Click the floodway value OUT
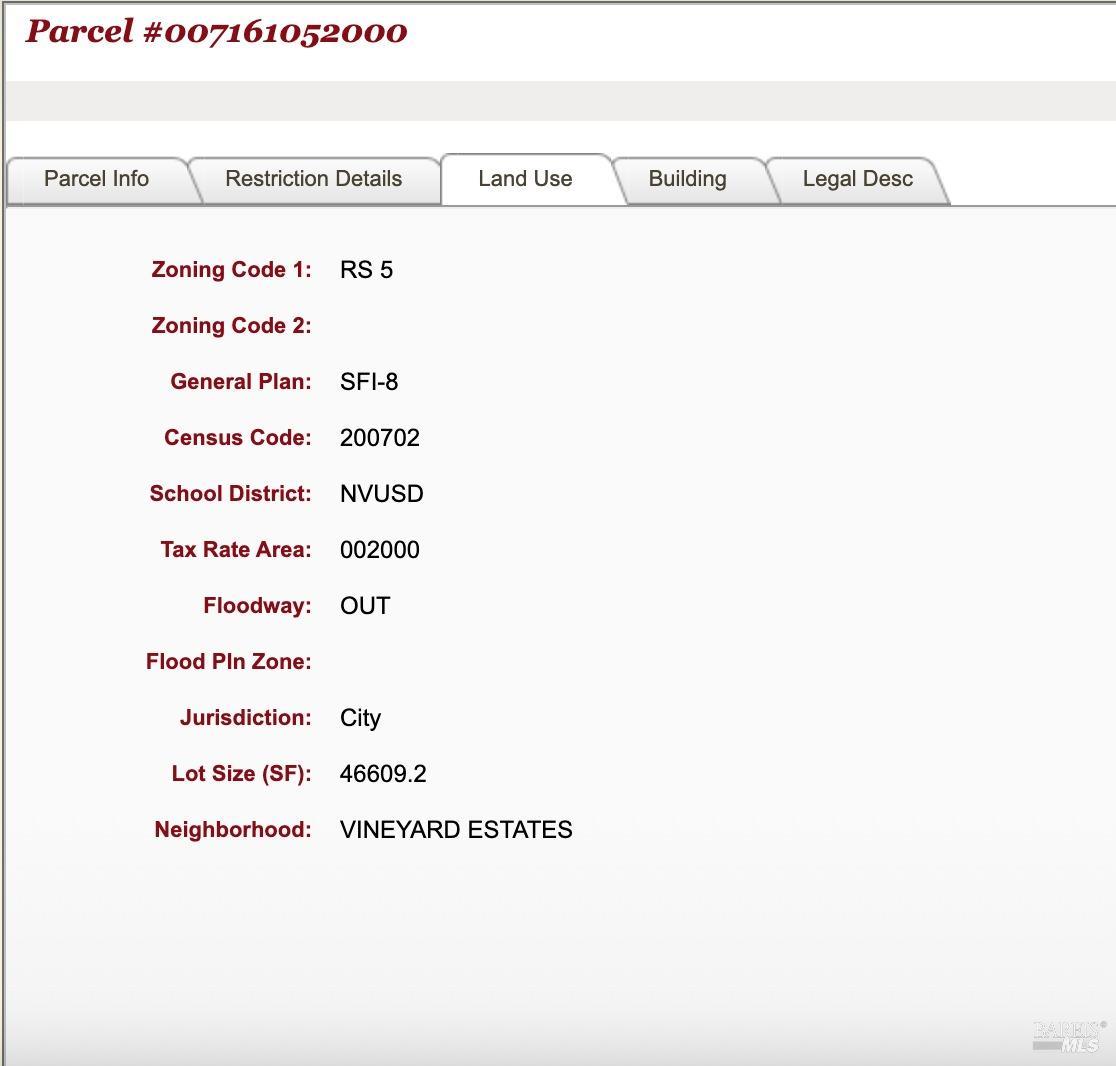Screen dimensions: 1116x1066 (x=364, y=606)
